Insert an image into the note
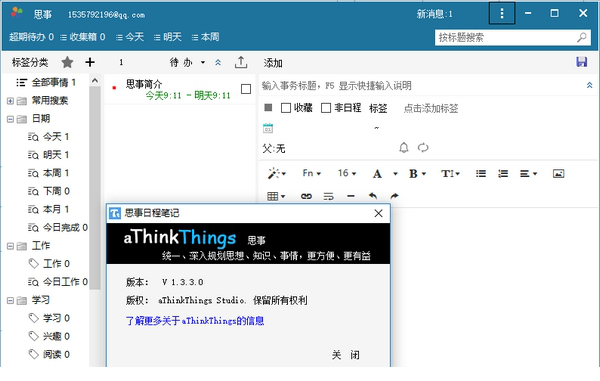Screen dimensions: 600x381 click(x=558, y=174)
